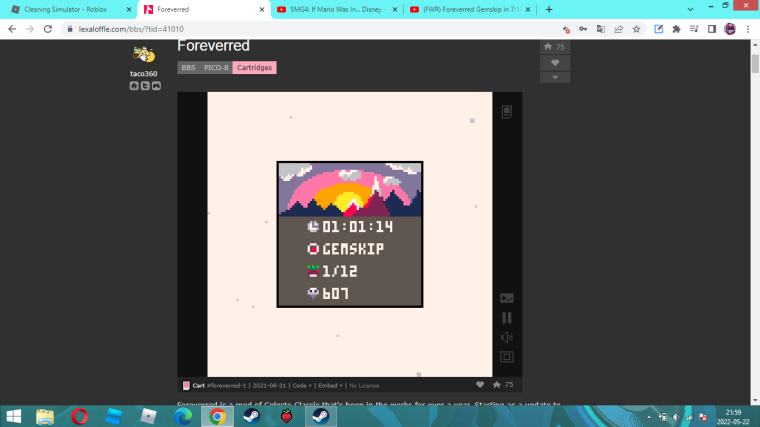Heart the Foreverred post near the title

(x=555, y=63)
